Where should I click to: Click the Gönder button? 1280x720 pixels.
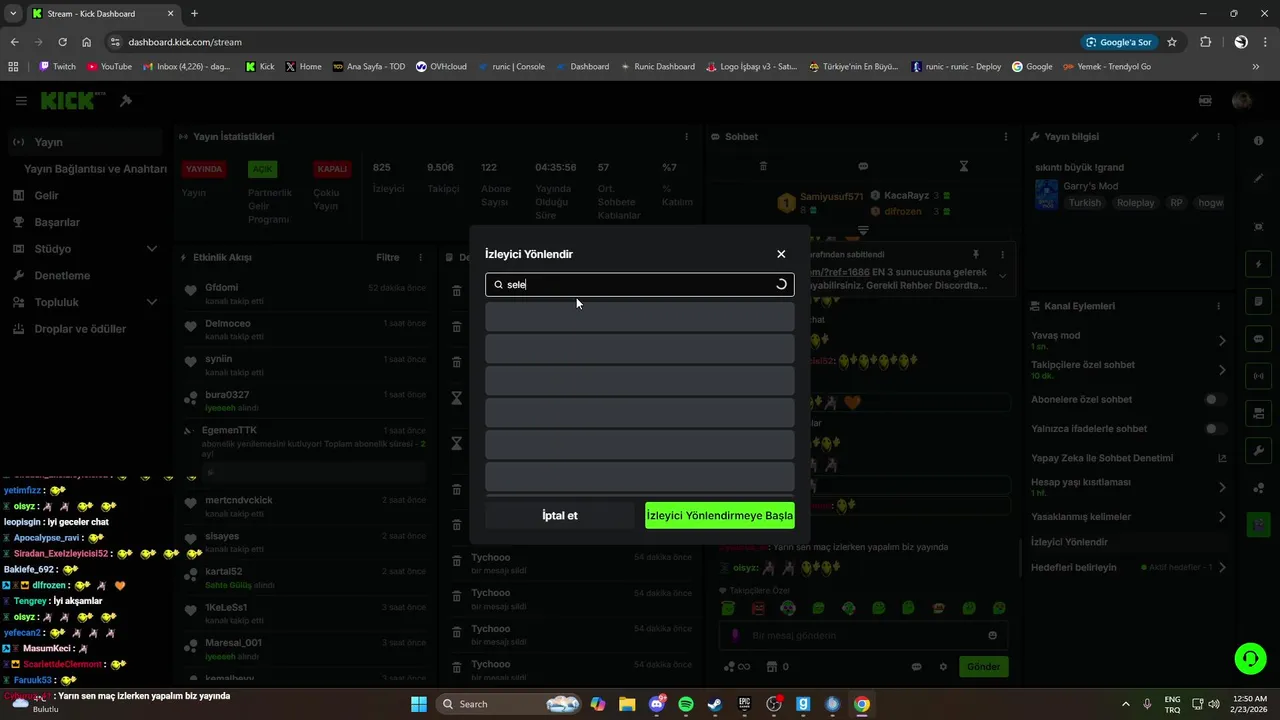click(983, 667)
